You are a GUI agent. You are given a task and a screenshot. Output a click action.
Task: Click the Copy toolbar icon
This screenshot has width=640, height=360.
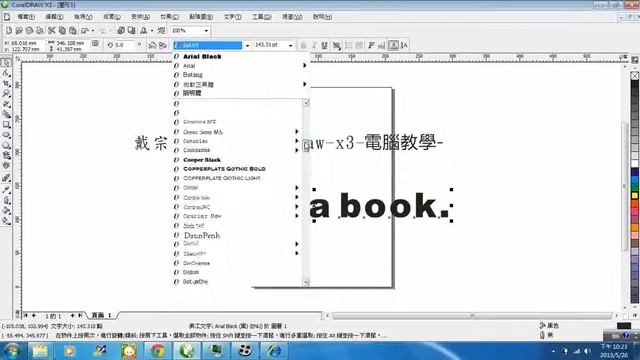62,31
